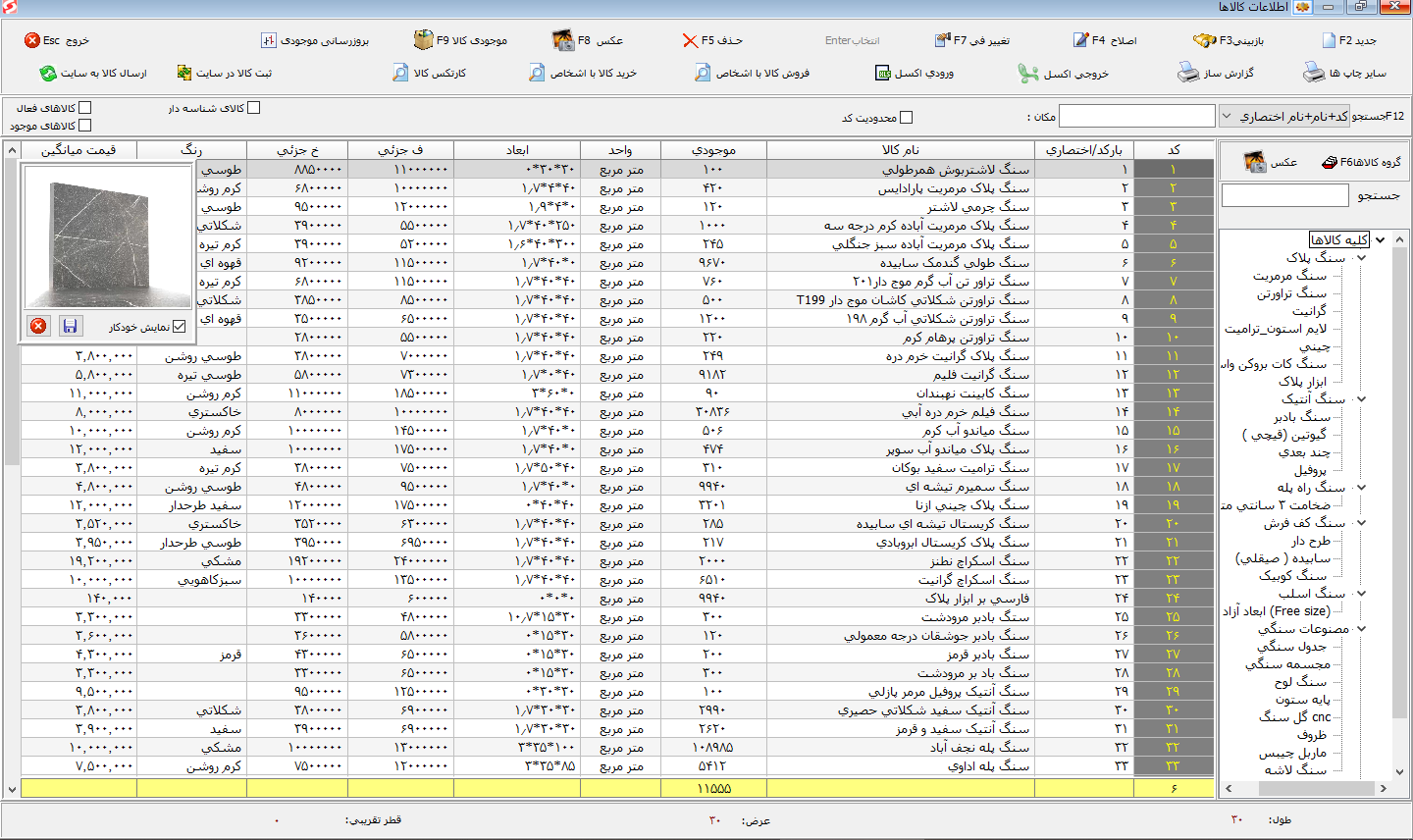This screenshot has height=840, width=1413.
Task: Enable the محدودیت کد checkbox
Action: coord(906,118)
